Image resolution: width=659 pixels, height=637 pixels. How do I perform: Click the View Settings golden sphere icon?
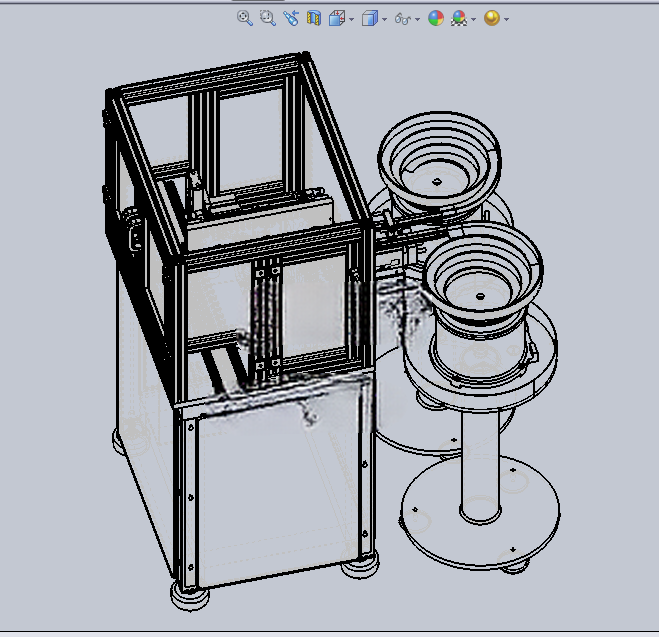[x=492, y=18]
